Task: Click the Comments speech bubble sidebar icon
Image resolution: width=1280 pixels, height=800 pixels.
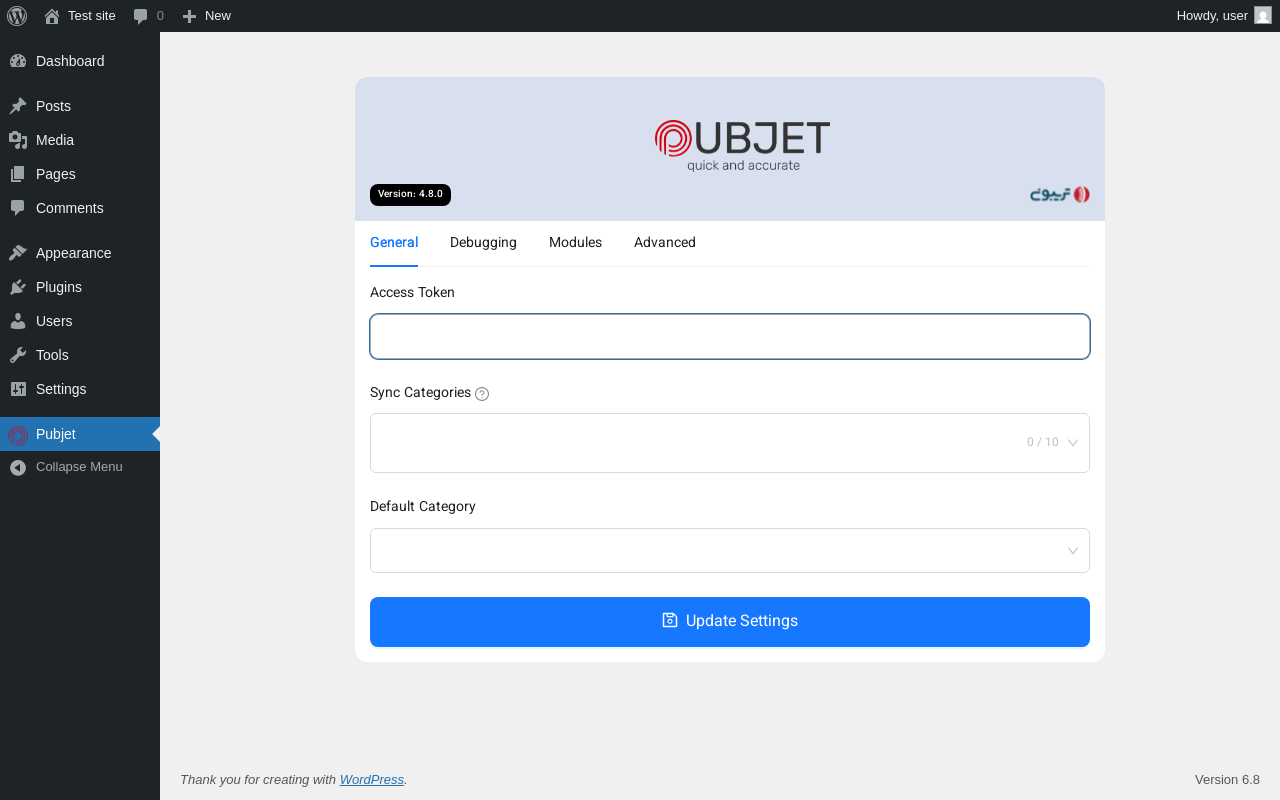Action: (18, 208)
